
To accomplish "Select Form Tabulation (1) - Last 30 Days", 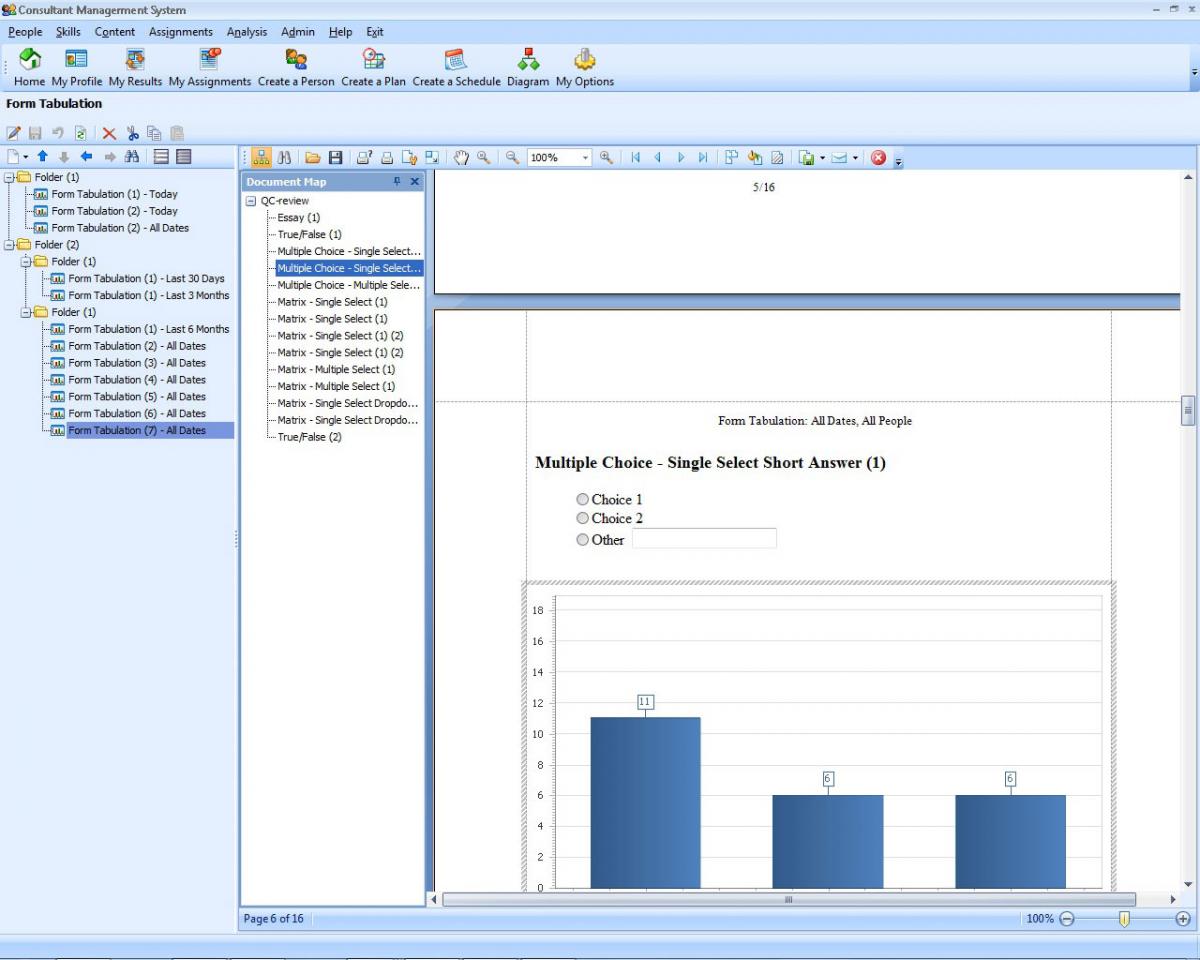I will tap(146, 279).
